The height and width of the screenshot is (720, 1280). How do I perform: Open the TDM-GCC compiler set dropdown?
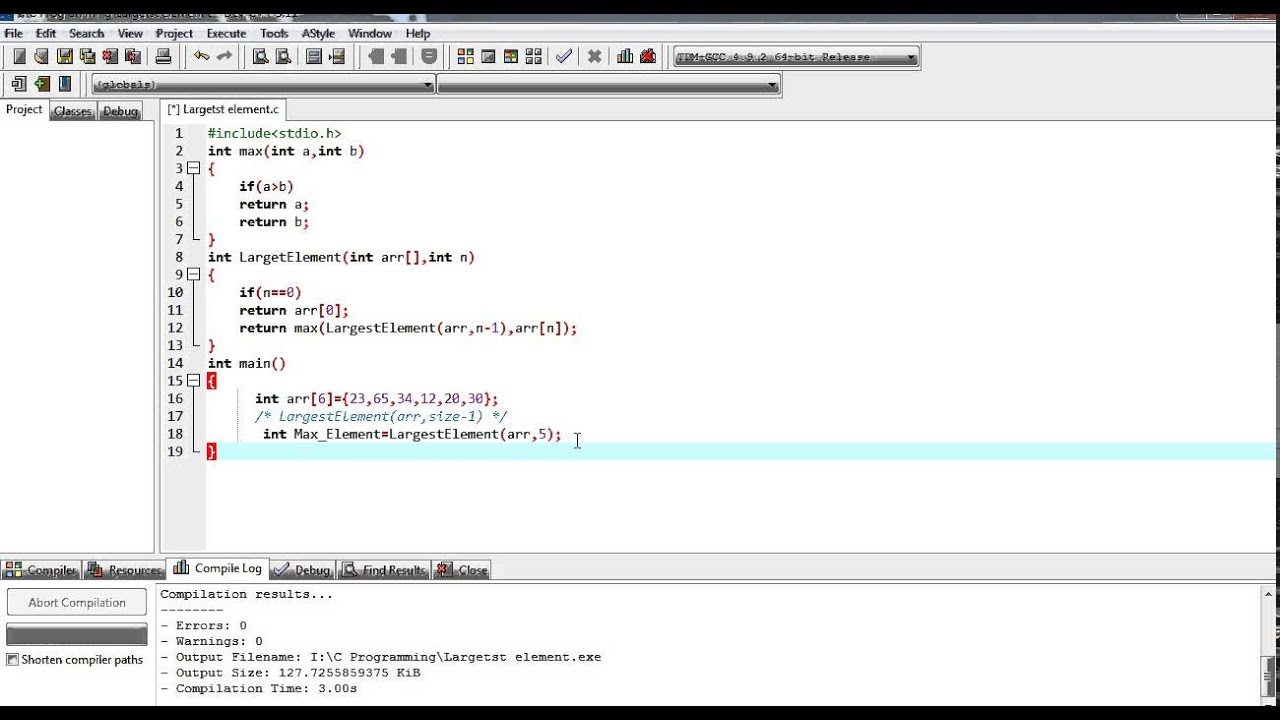pos(796,57)
